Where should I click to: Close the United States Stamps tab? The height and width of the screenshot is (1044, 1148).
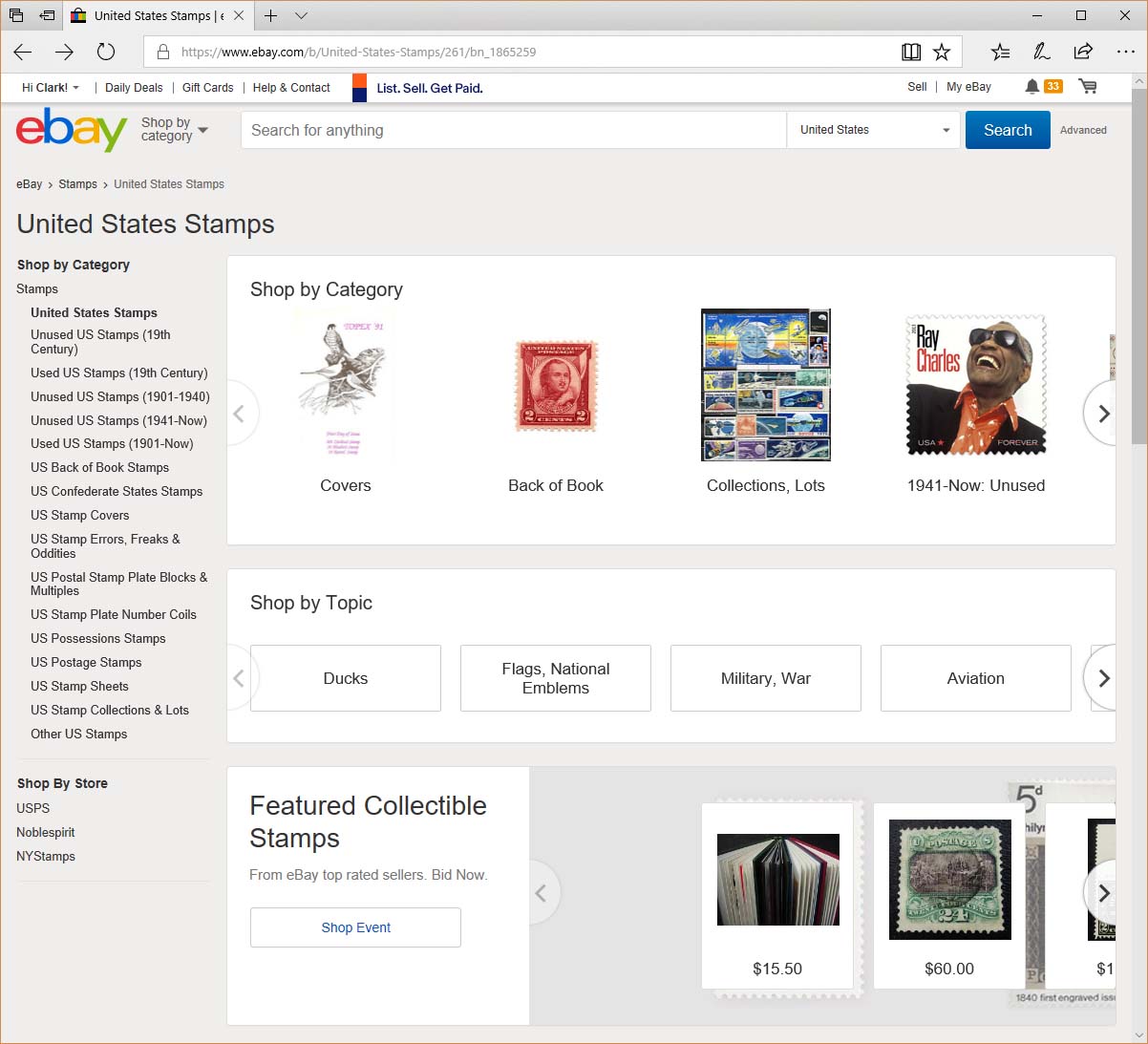coord(239,15)
